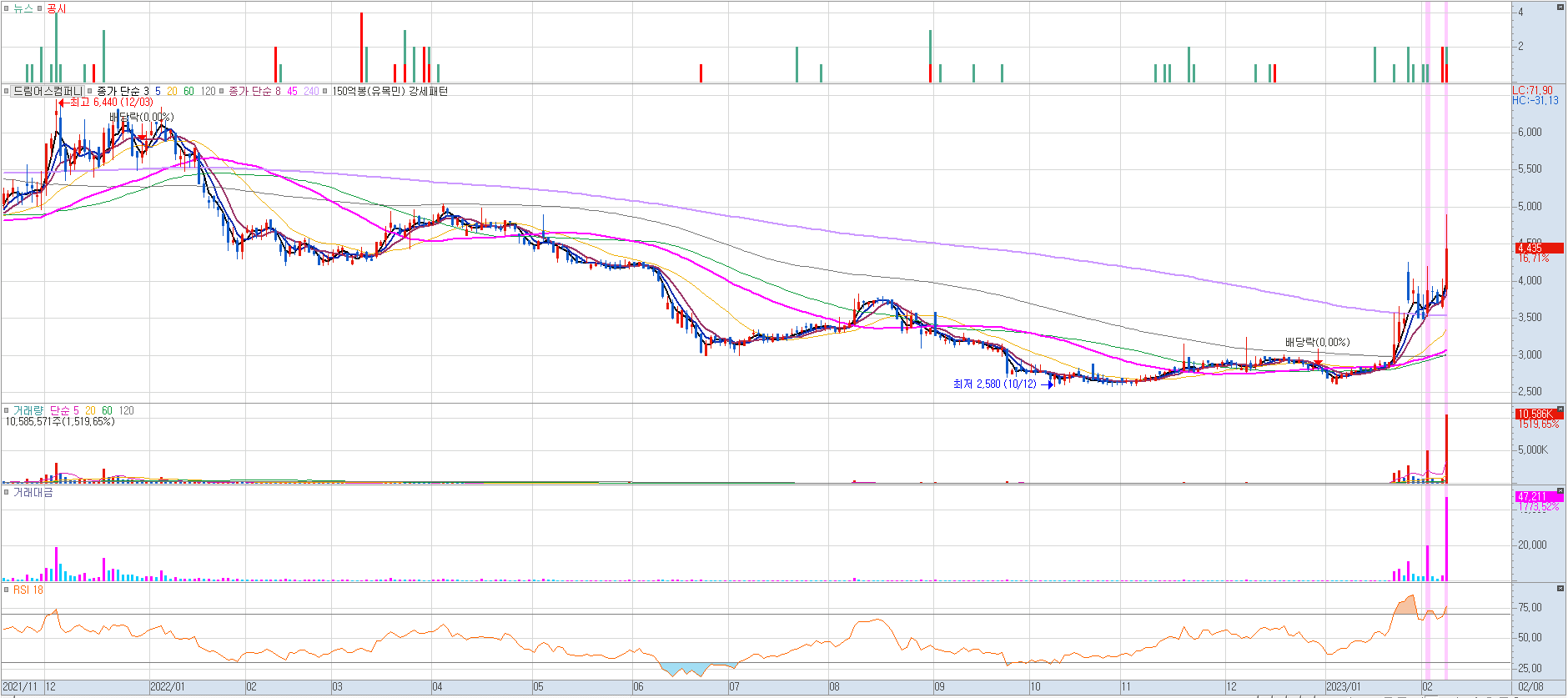Click the 07 month label on date axis

point(734,687)
